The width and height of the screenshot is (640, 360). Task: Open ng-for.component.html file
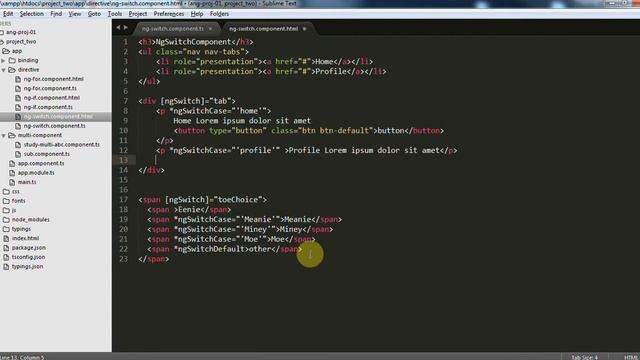[53, 79]
